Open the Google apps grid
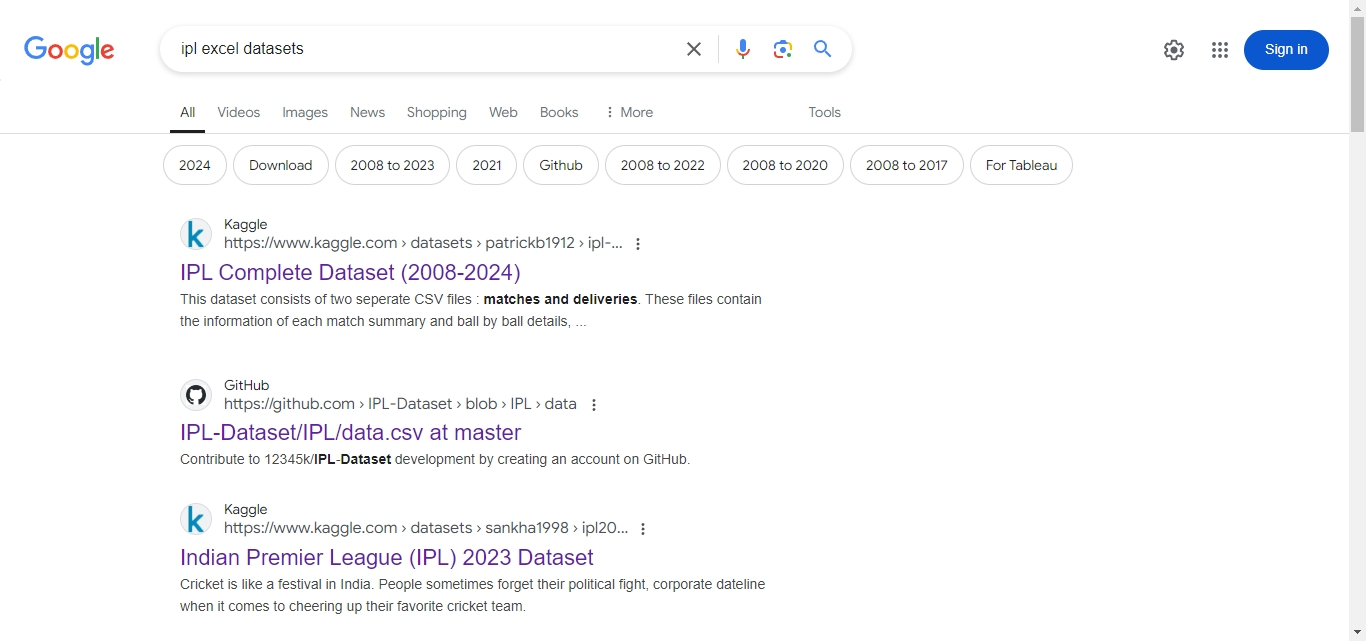1366x641 pixels. click(1220, 50)
